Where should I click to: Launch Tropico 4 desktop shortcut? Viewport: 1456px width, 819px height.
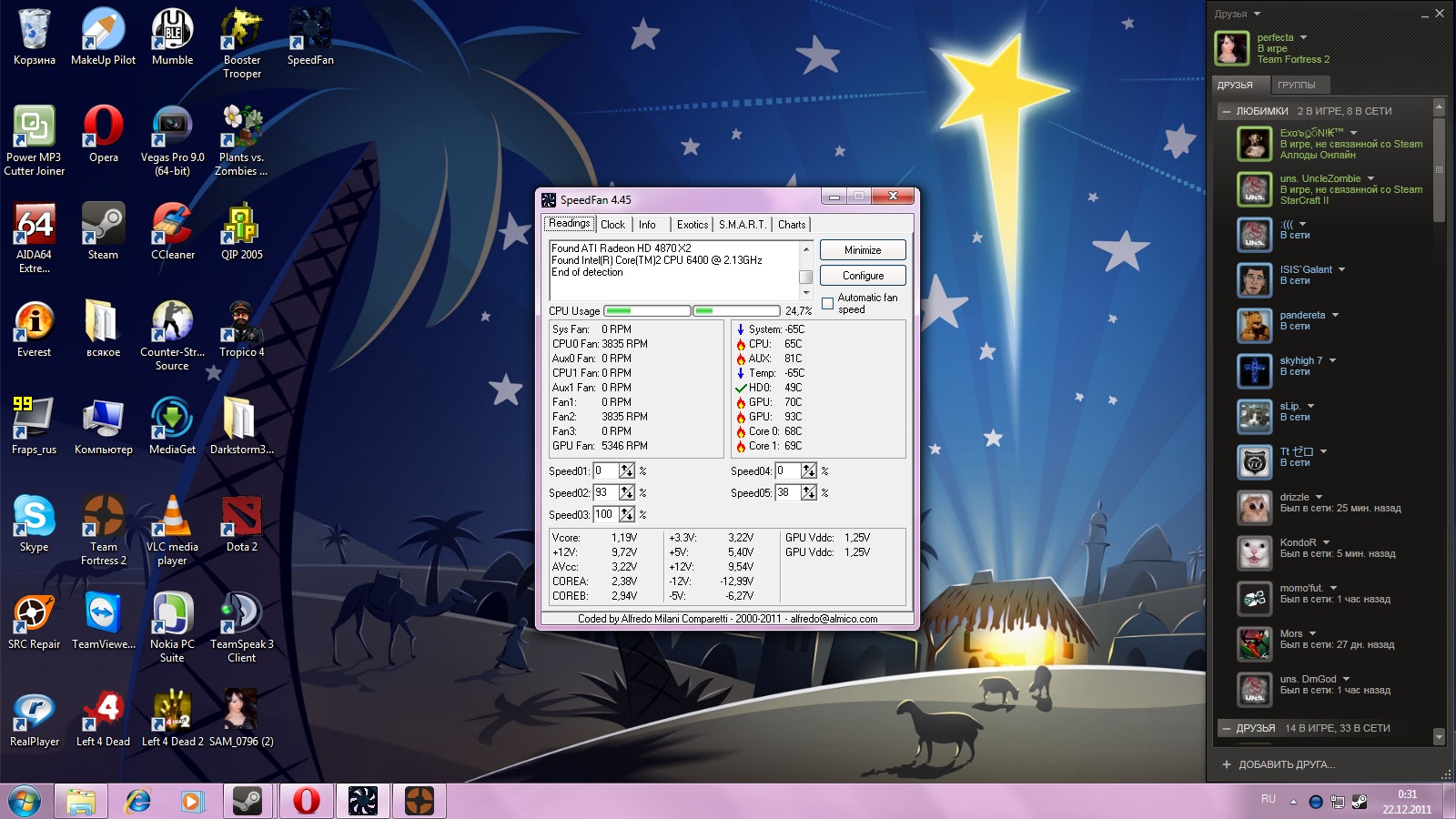pyautogui.click(x=241, y=329)
